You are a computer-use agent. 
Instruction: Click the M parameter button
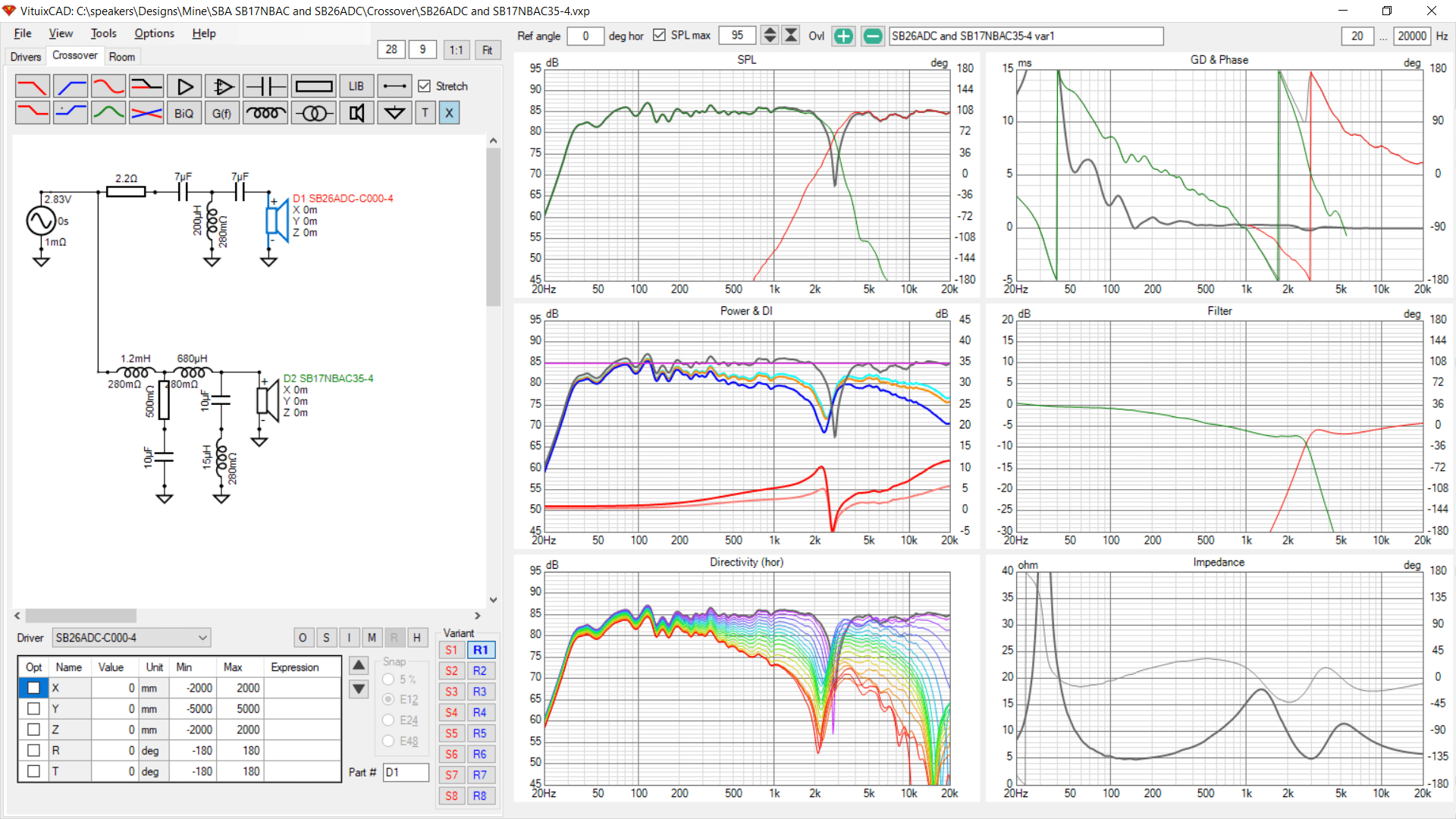(x=372, y=638)
